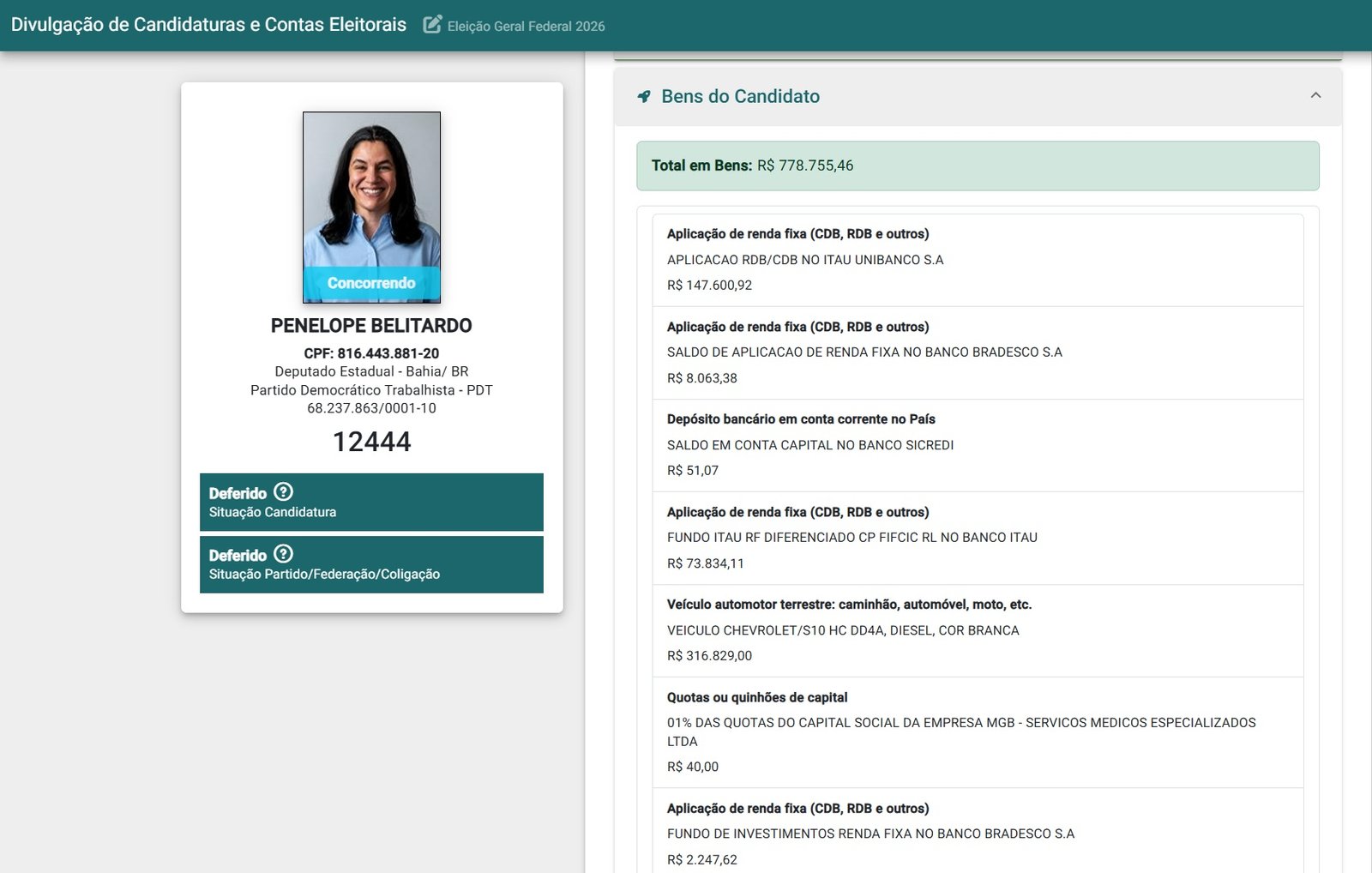Image resolution: width=1372 pixels, height=873 pixels.
Task: Click the value R$ 8.063,38
Action: tap(701, 378)
